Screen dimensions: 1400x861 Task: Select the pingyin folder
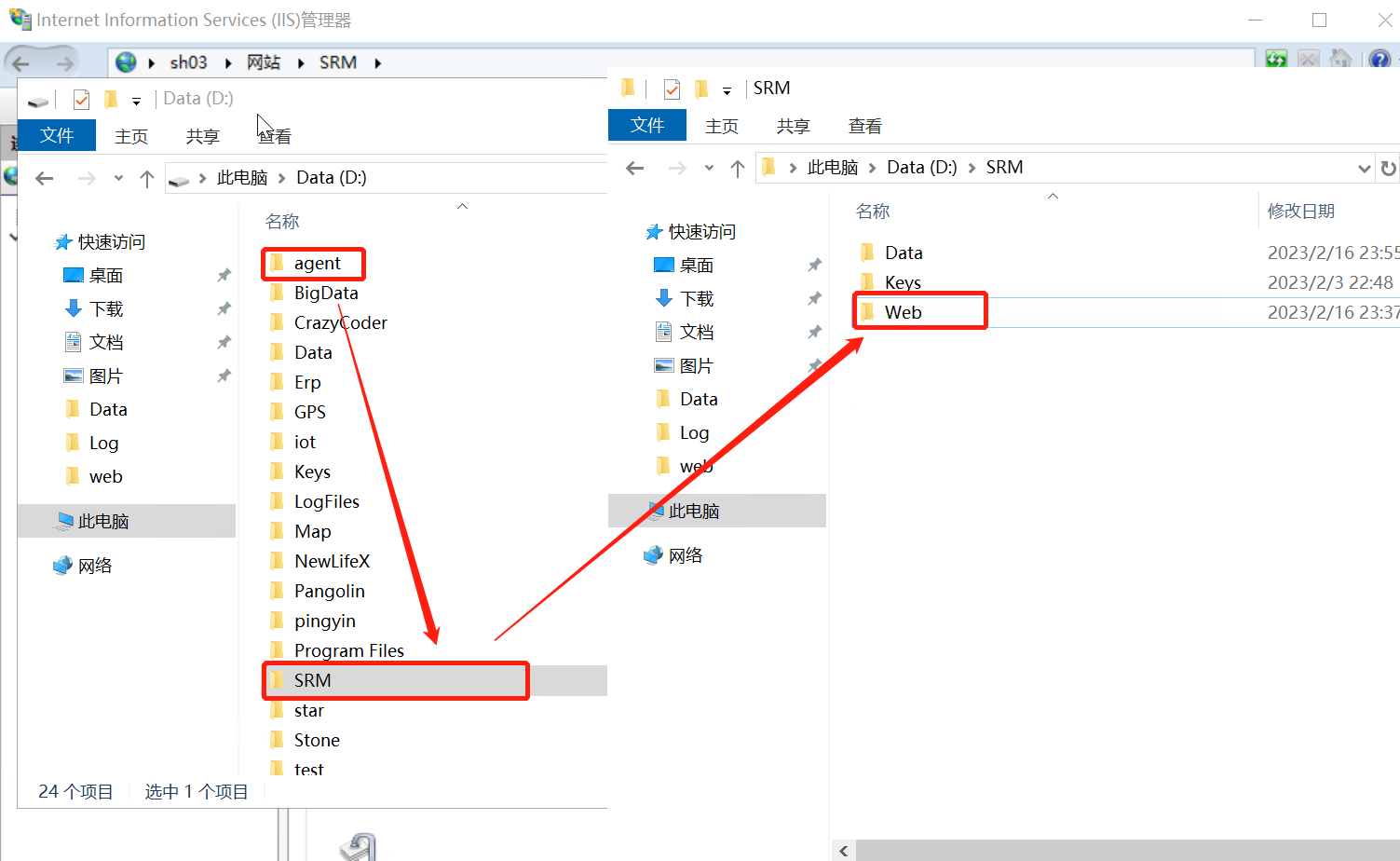(324, 622)
